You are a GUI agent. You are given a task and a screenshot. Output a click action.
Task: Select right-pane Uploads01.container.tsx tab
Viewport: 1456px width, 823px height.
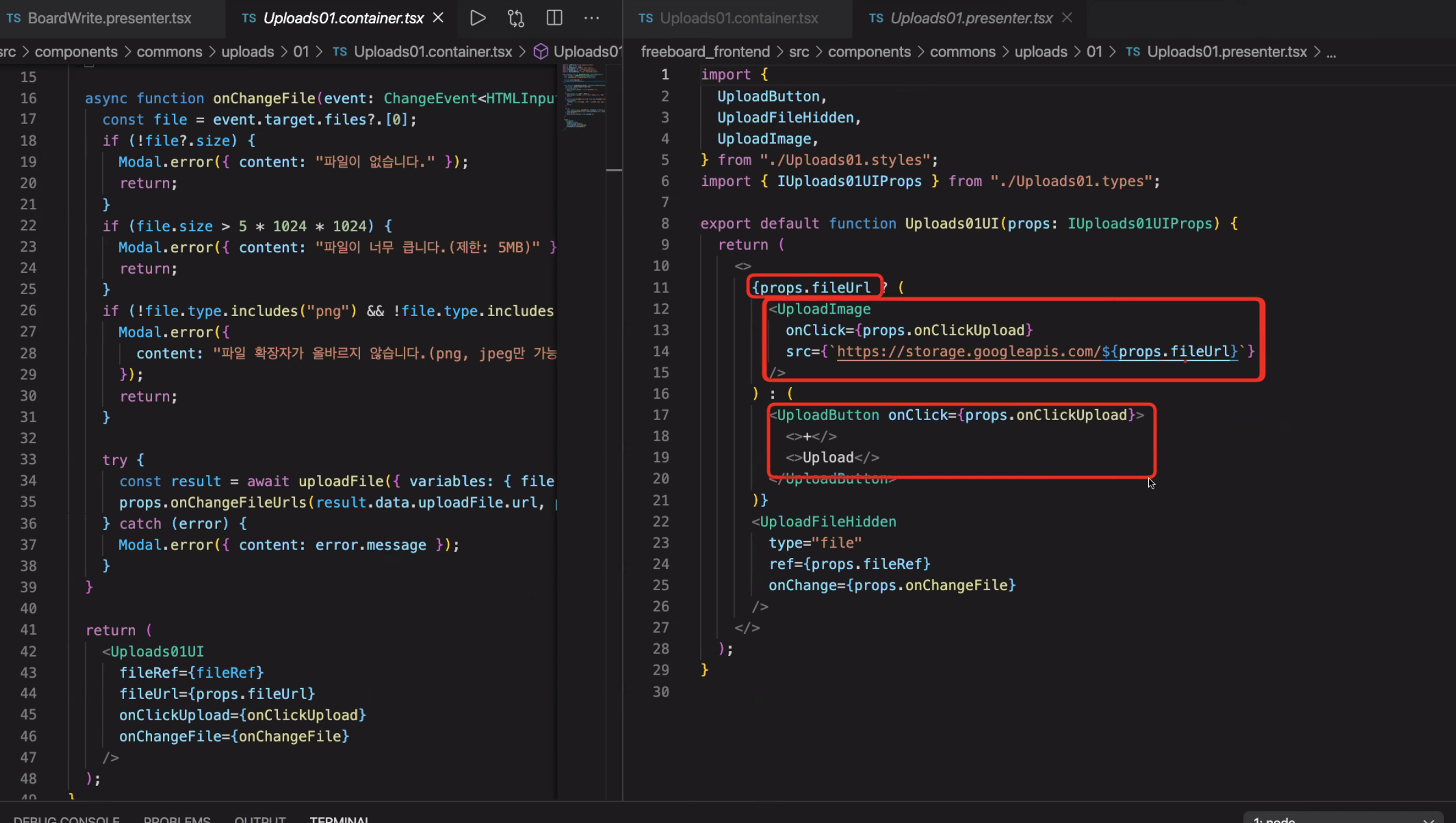tap(738, 18)
